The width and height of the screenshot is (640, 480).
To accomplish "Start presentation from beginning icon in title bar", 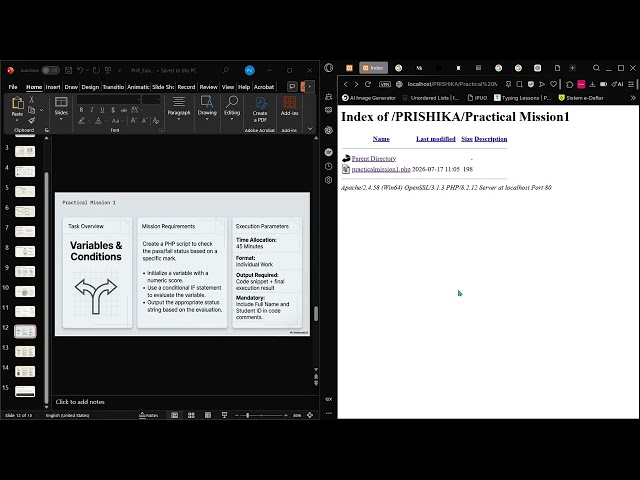I will tap(108, 70).
